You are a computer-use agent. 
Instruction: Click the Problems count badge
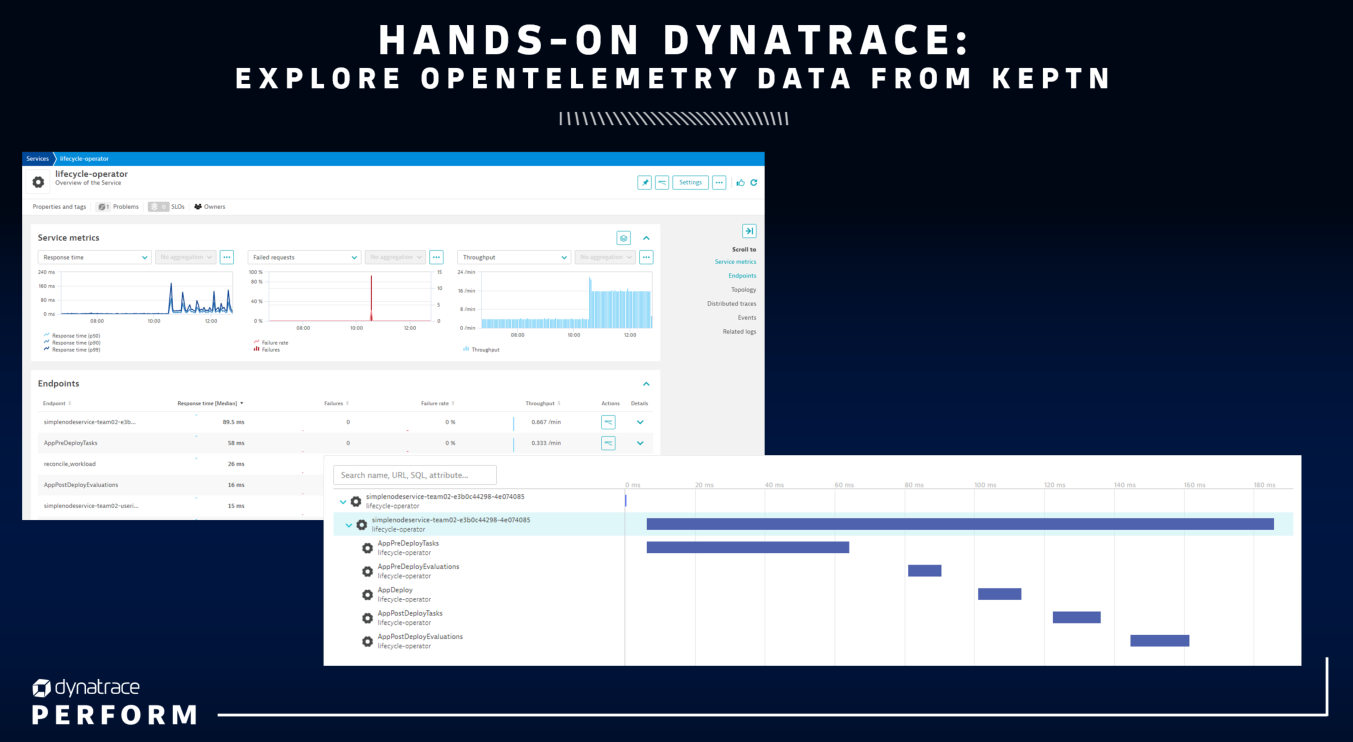coord(103,207)
